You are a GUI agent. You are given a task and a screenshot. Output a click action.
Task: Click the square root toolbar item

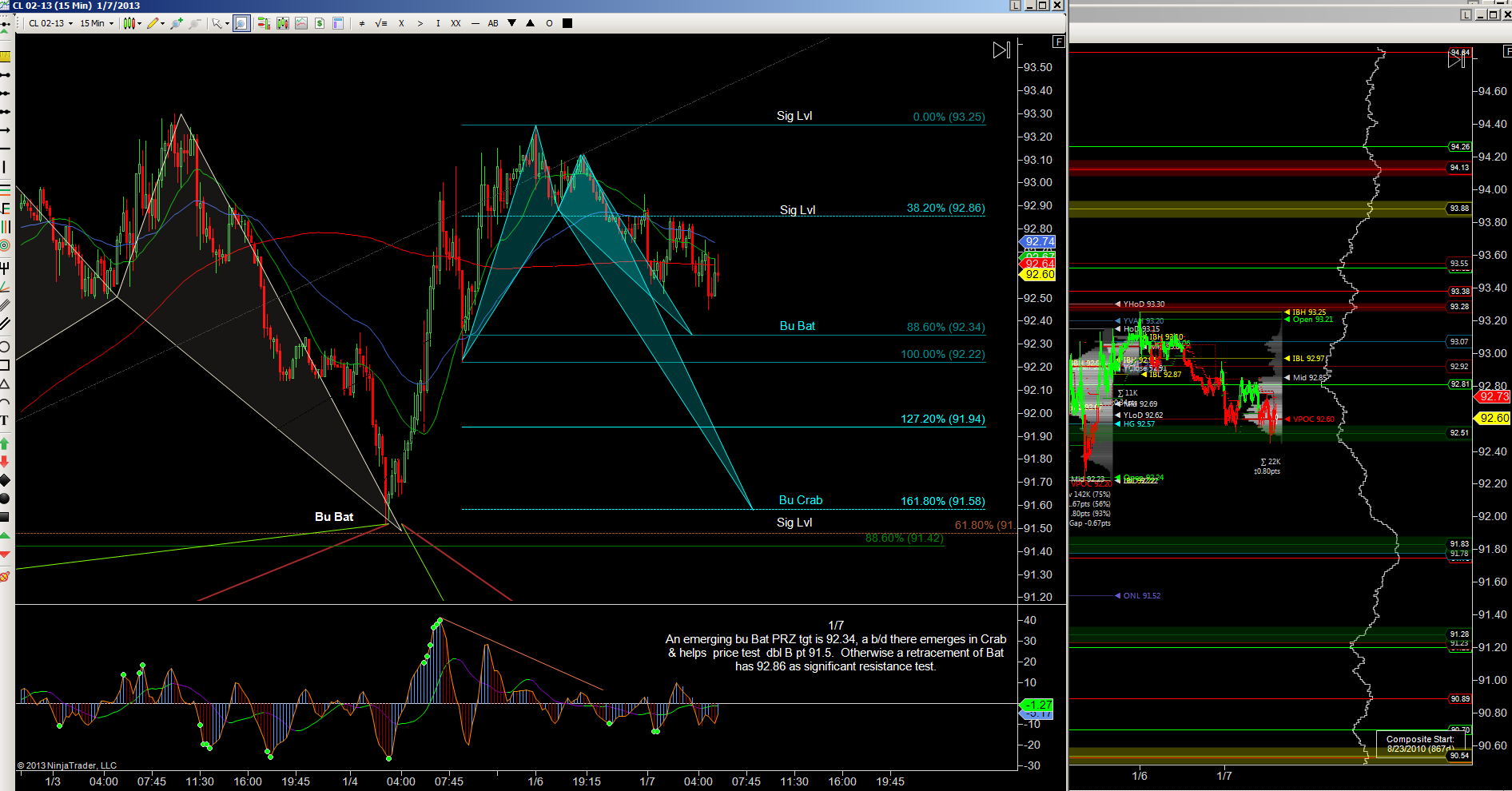(x=381, y=23)
